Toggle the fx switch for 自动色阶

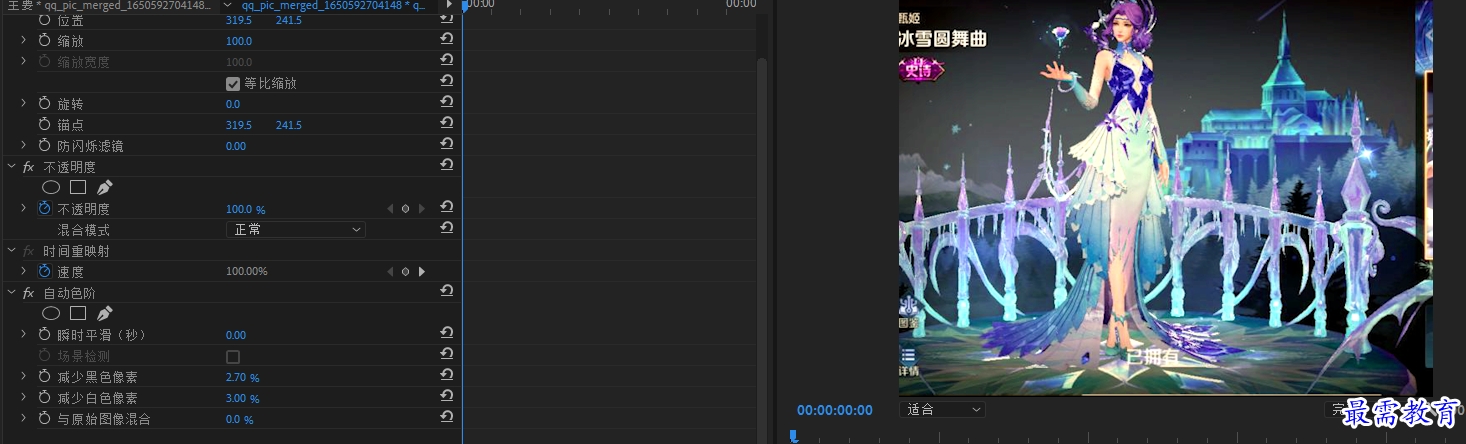28,293
